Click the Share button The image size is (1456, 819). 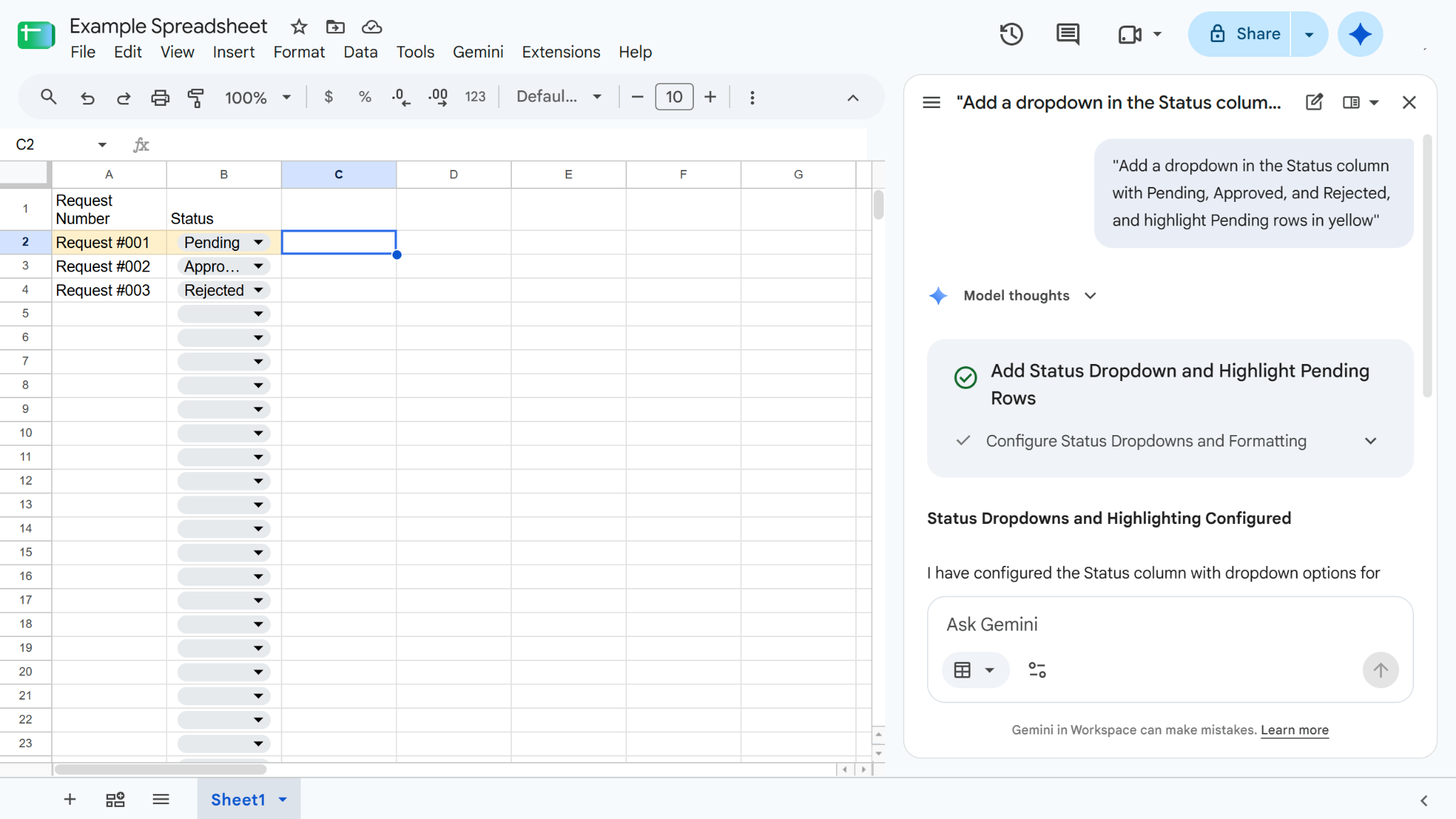1241,34
